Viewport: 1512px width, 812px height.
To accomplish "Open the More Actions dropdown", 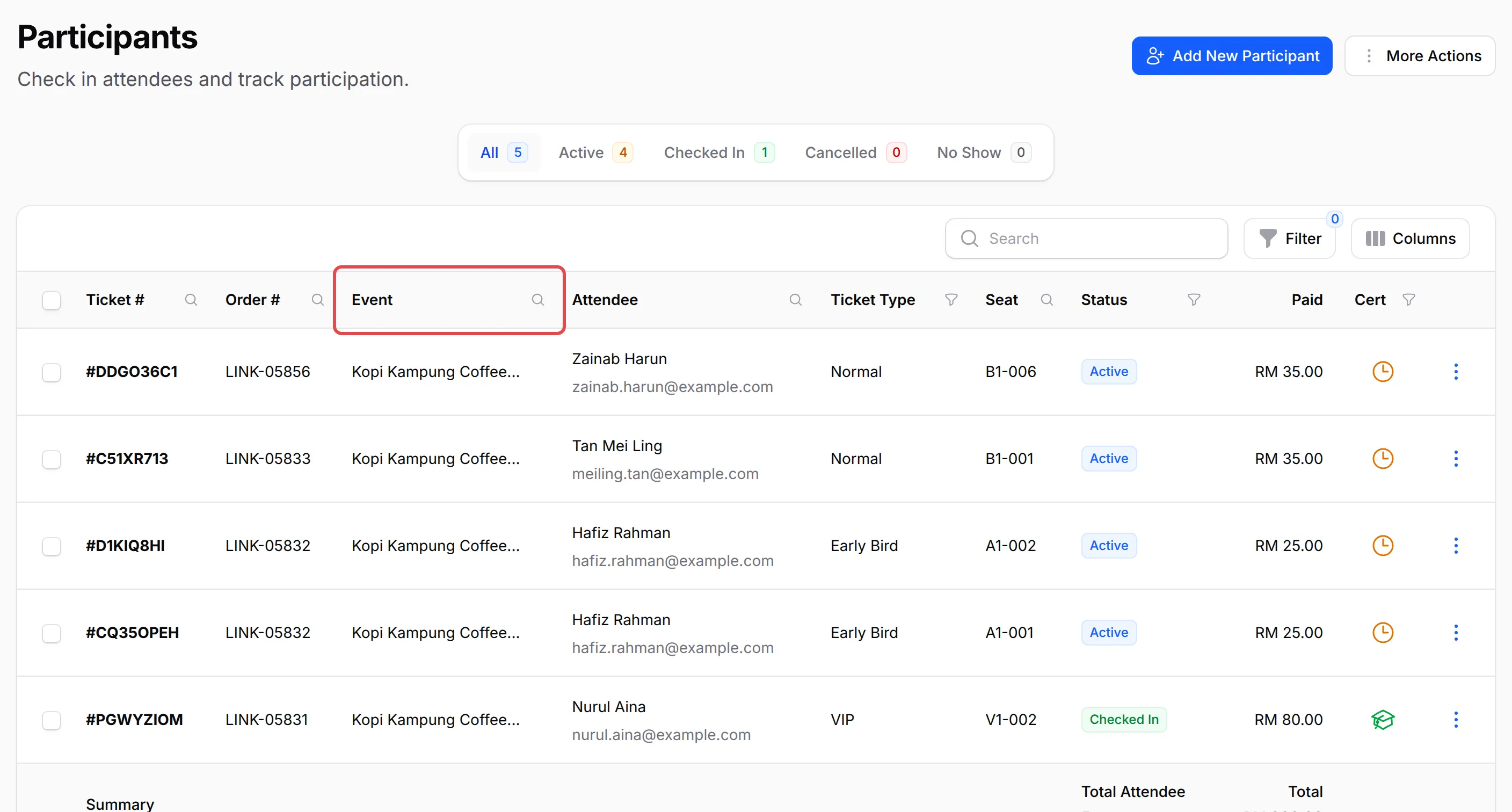I will pyautogui.click(x=1419, y=56).
